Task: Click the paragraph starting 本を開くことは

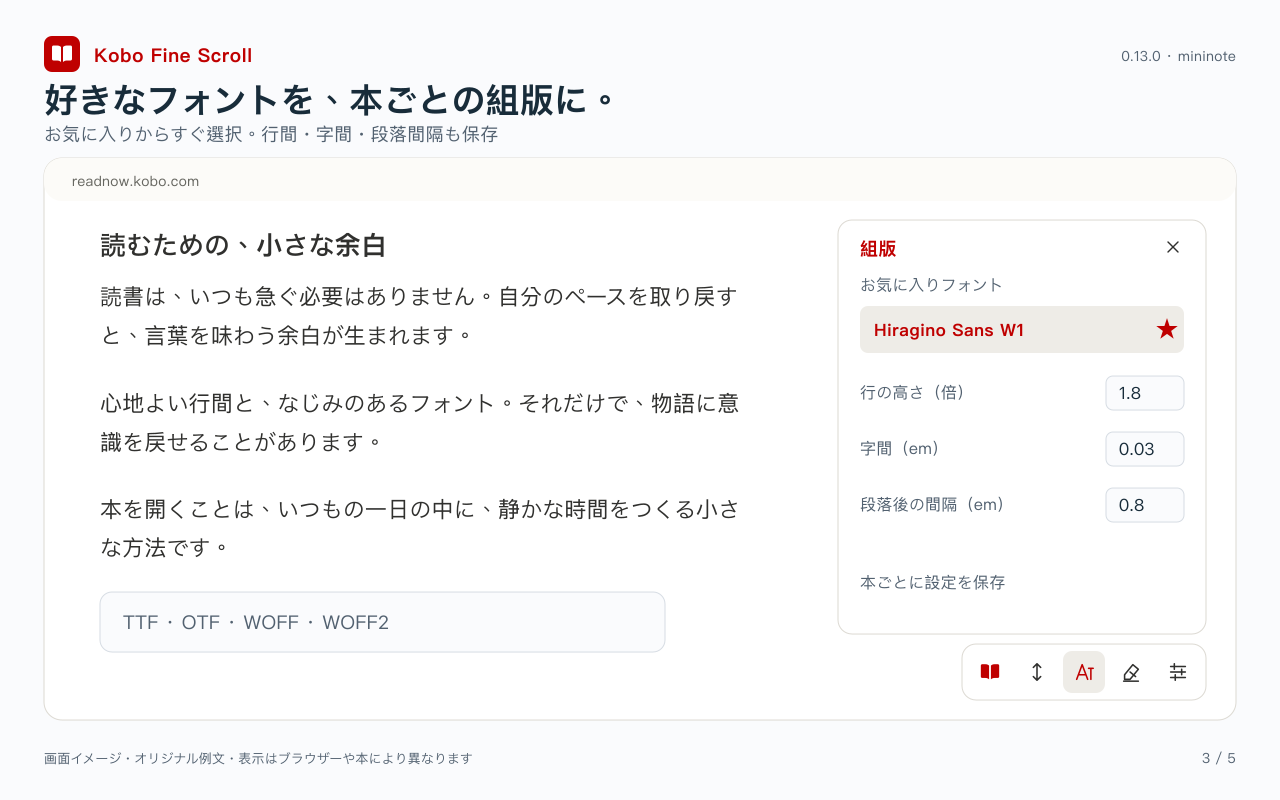Action: [420, 528]
